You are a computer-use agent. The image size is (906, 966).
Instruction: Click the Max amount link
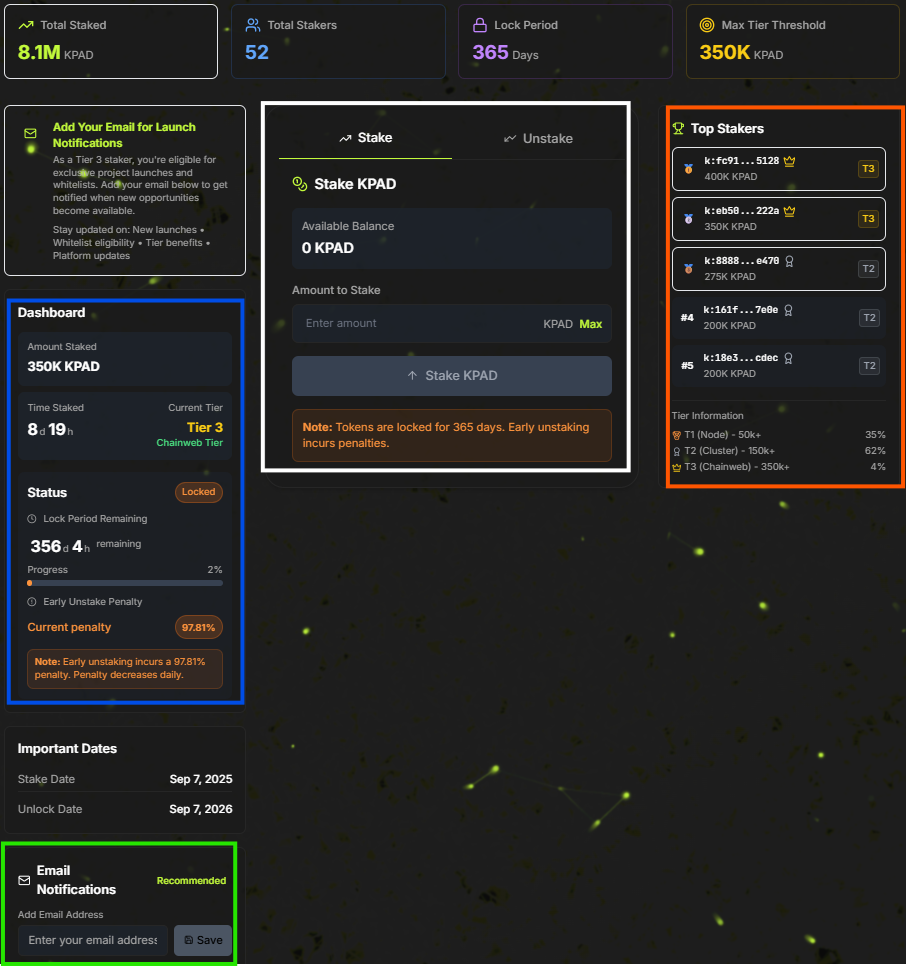[590, 324]
